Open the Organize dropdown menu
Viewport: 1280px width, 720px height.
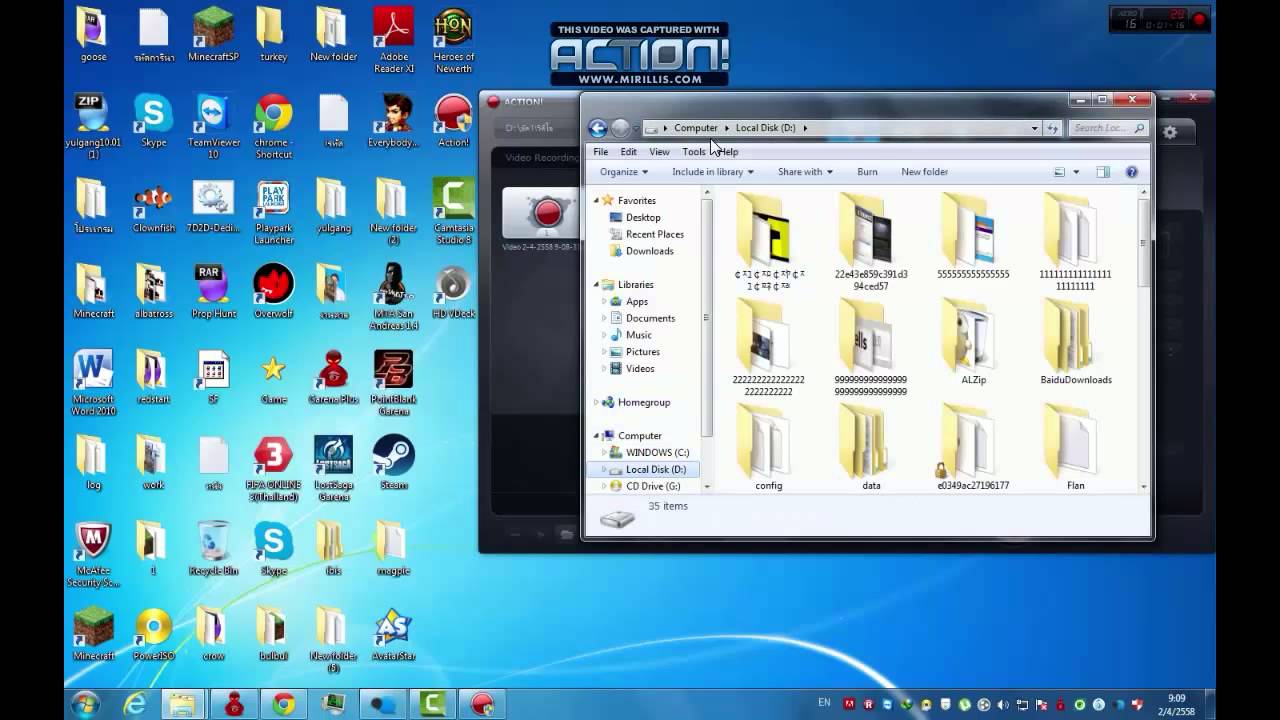[623, 172]
